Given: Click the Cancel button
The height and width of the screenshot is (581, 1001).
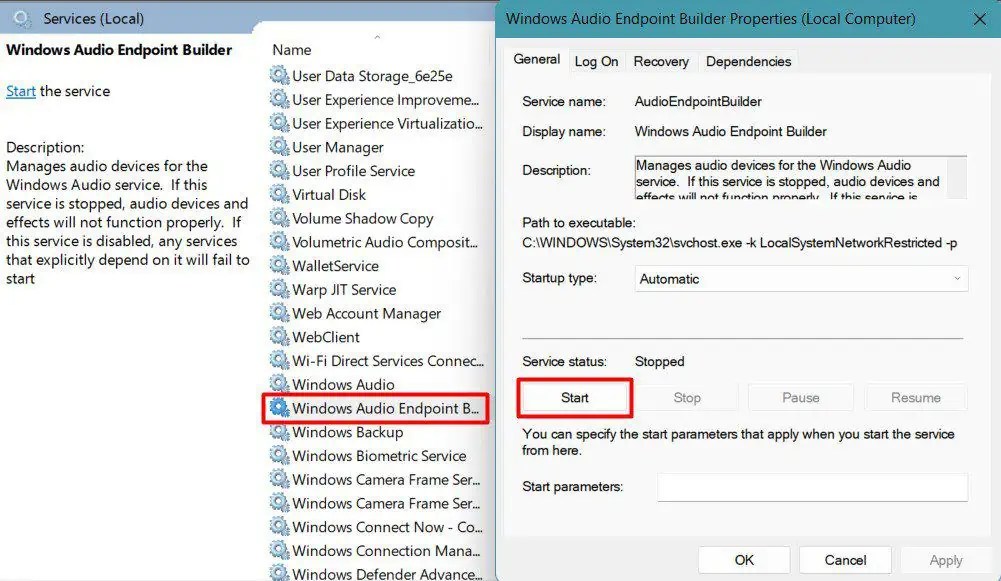Looking at the screenshot, I should coord(845,560).
